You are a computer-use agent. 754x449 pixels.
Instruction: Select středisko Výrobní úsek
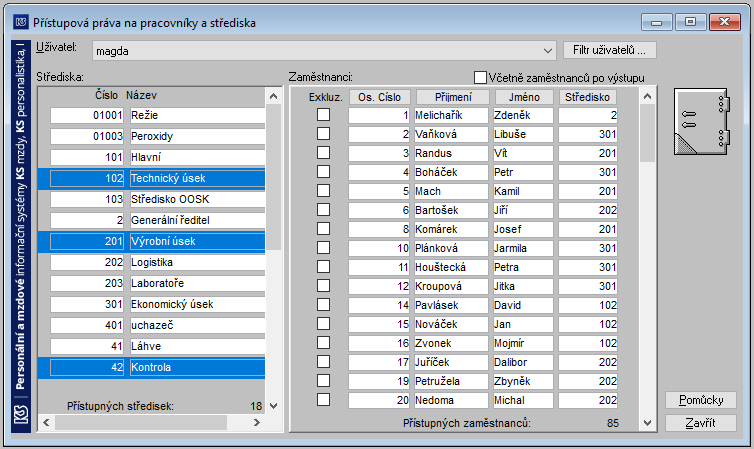click(x=152, y=241)
